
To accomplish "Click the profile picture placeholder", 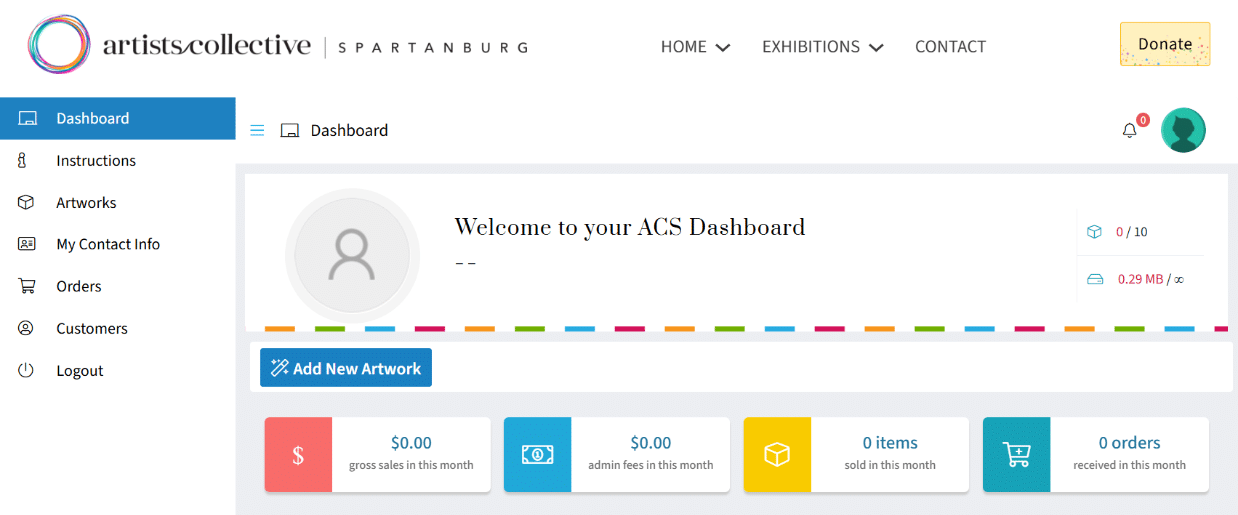I will coord(352,255).
